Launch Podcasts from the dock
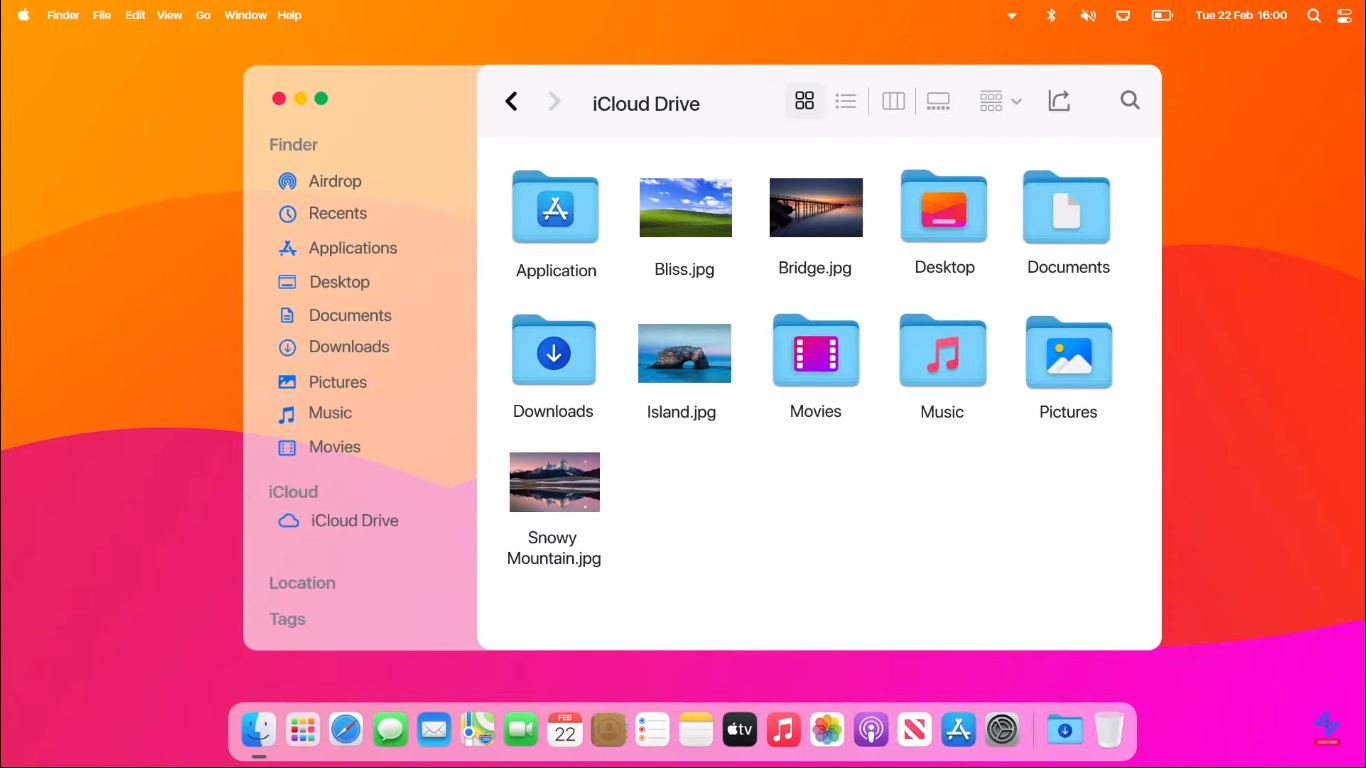1366x768 pixels. [871, 730]
